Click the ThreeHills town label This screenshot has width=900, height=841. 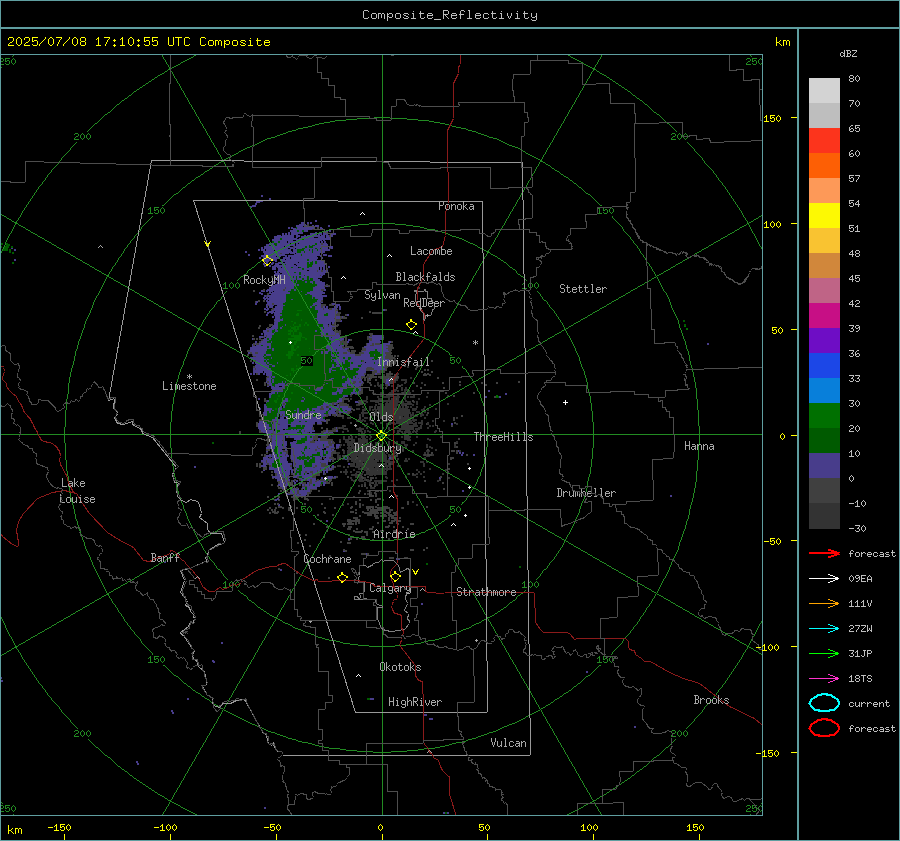503,437
